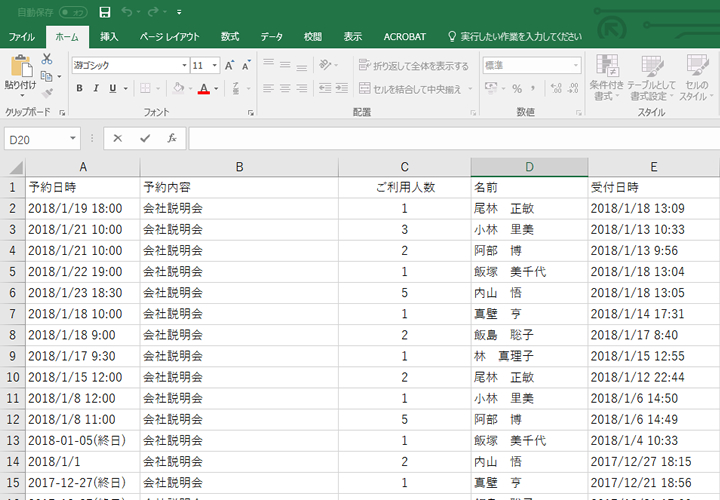Switch to the 挿入 (Insert) tab
Viewport: 720px width, 500px height.
109,37
